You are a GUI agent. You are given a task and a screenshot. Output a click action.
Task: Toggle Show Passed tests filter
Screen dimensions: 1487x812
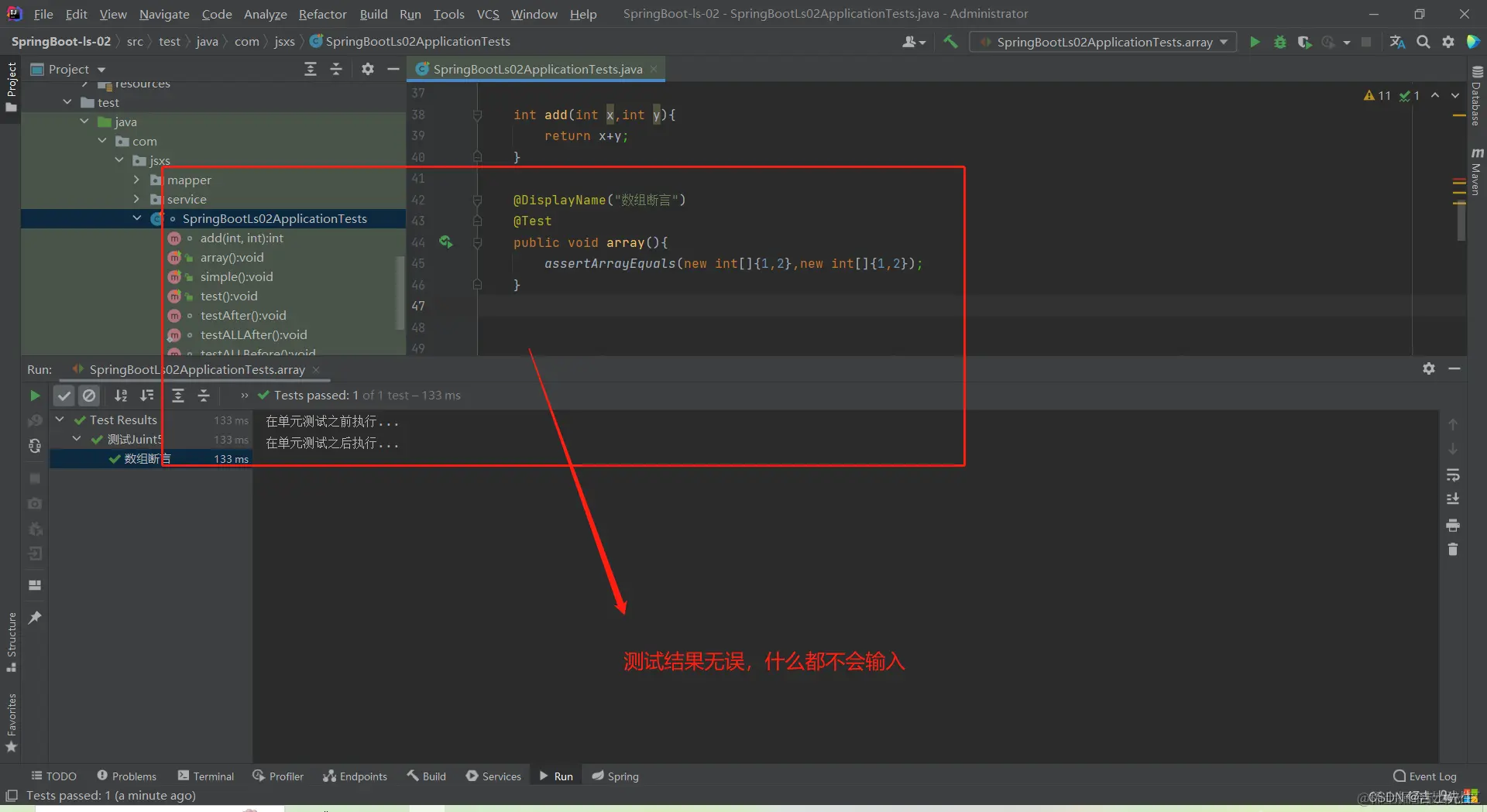coord(64,396)
